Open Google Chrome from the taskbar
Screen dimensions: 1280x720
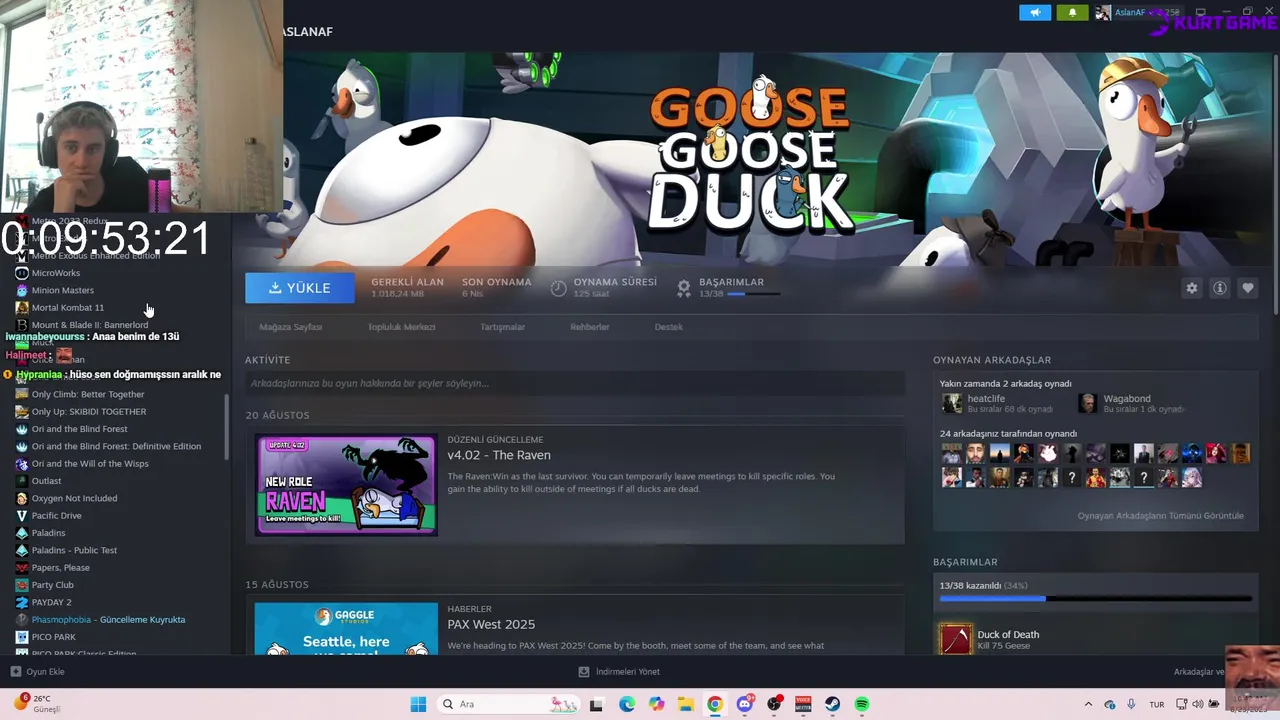(715, 704)
